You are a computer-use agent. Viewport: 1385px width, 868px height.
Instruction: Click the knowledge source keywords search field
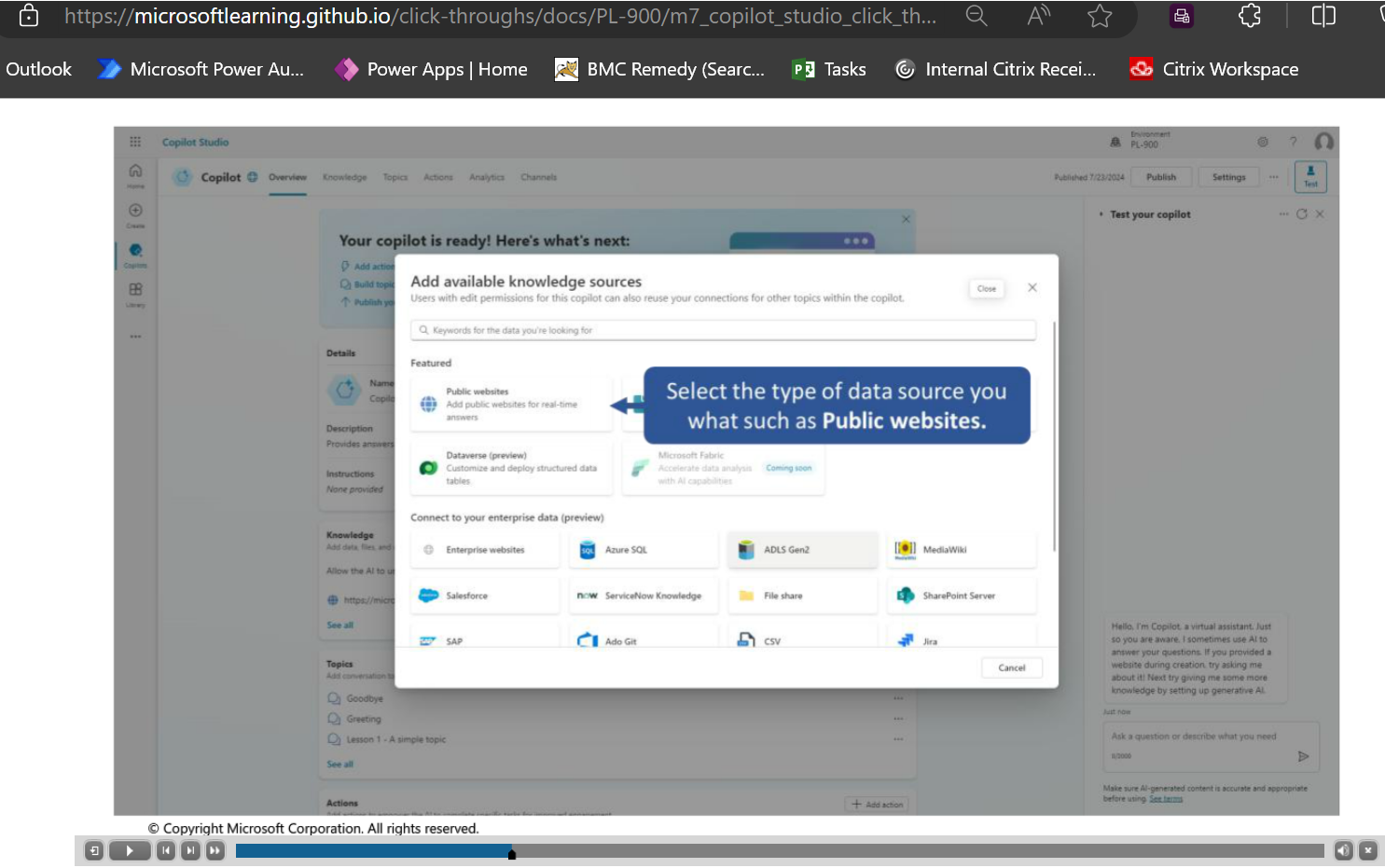click(723, 330)
